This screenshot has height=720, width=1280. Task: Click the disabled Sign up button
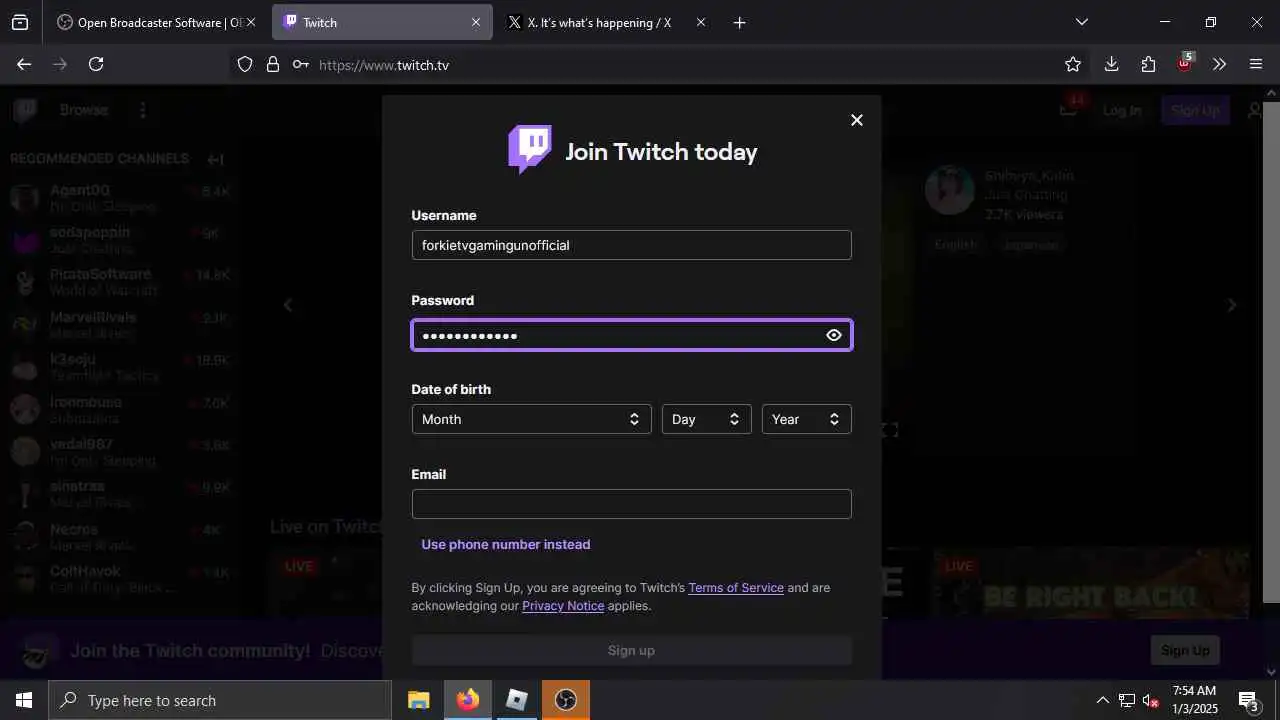631,650
